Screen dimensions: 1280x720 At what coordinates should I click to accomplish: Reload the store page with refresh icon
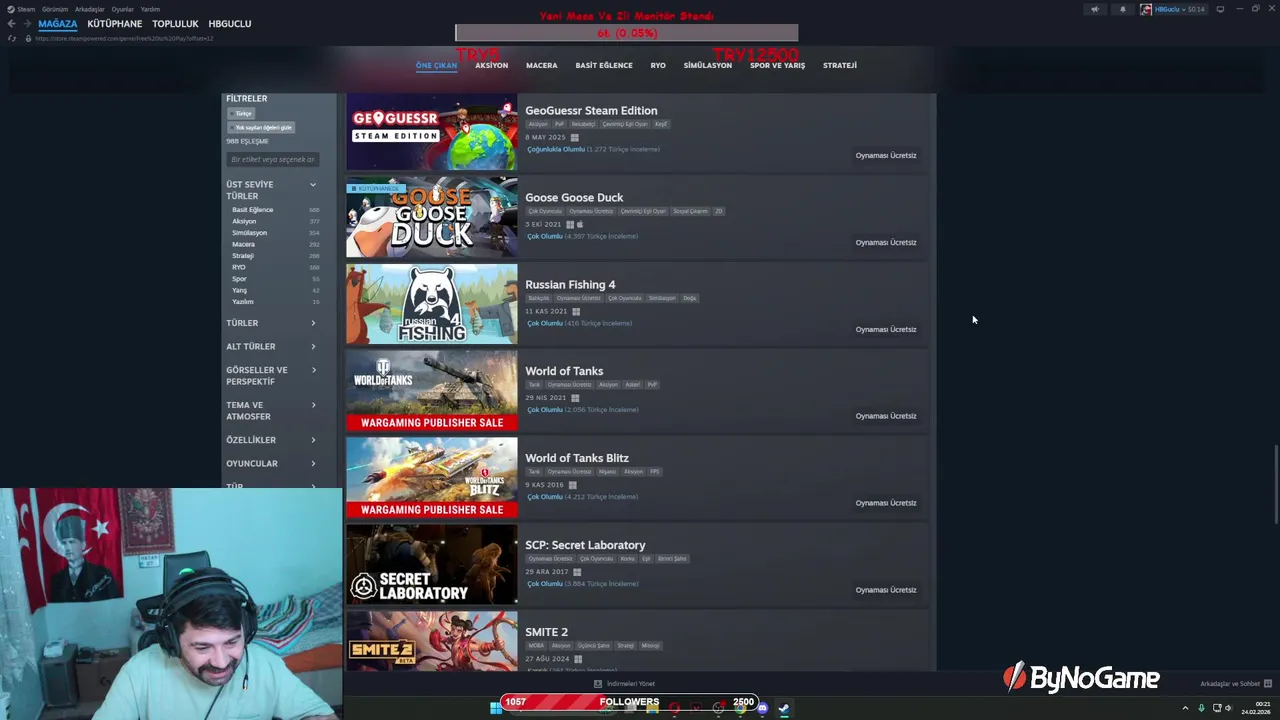pyautogui.click(x=12, y=38)
